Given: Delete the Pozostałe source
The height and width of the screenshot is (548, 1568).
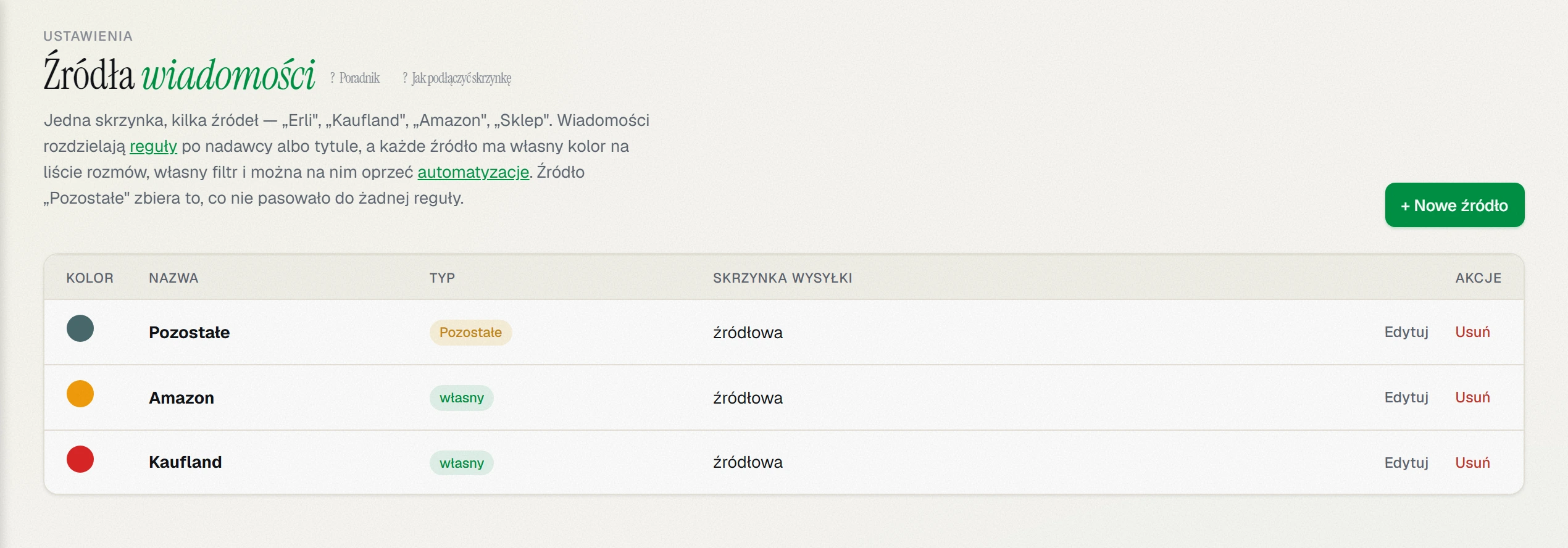Looking at the screenshot, I should coord(1472,332).
